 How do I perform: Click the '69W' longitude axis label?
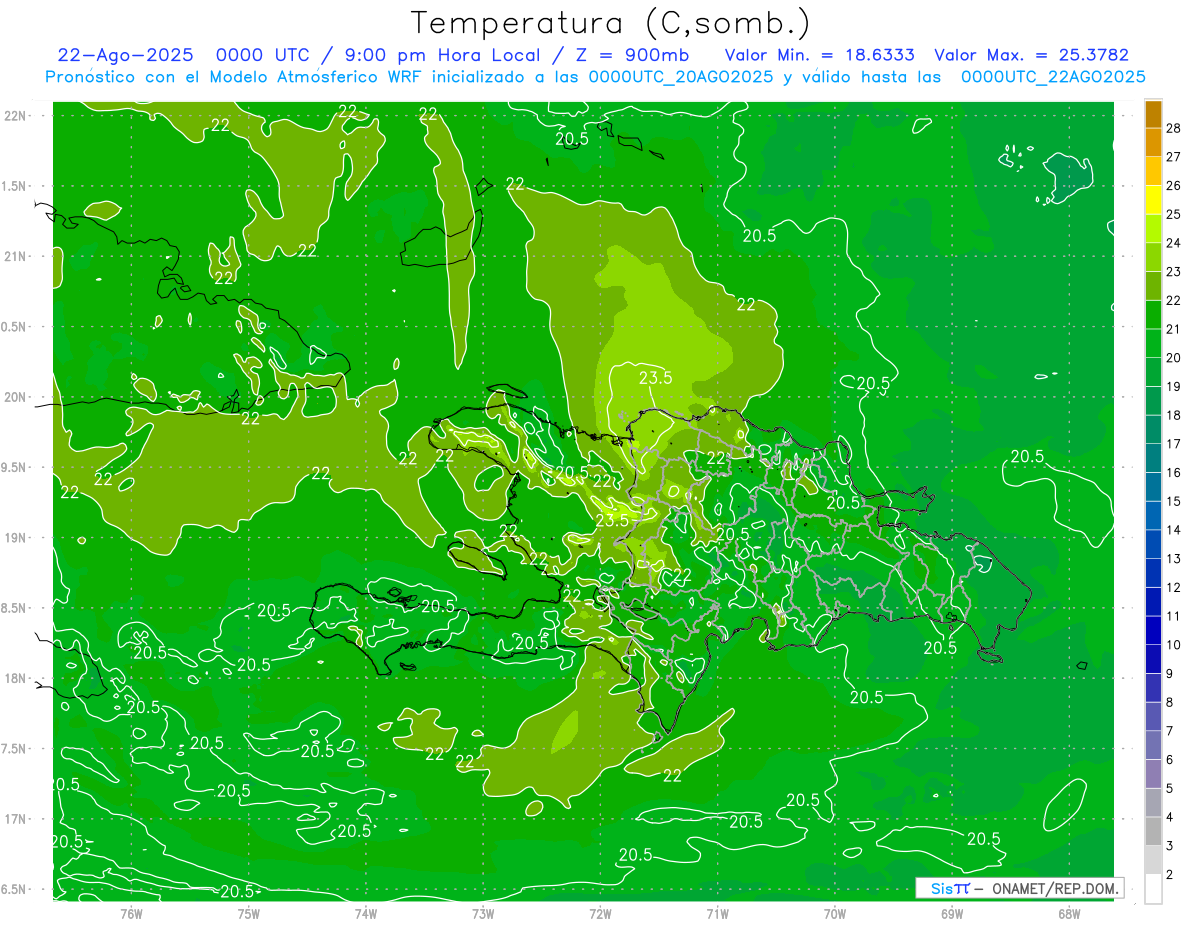click(x=952, y=914)
